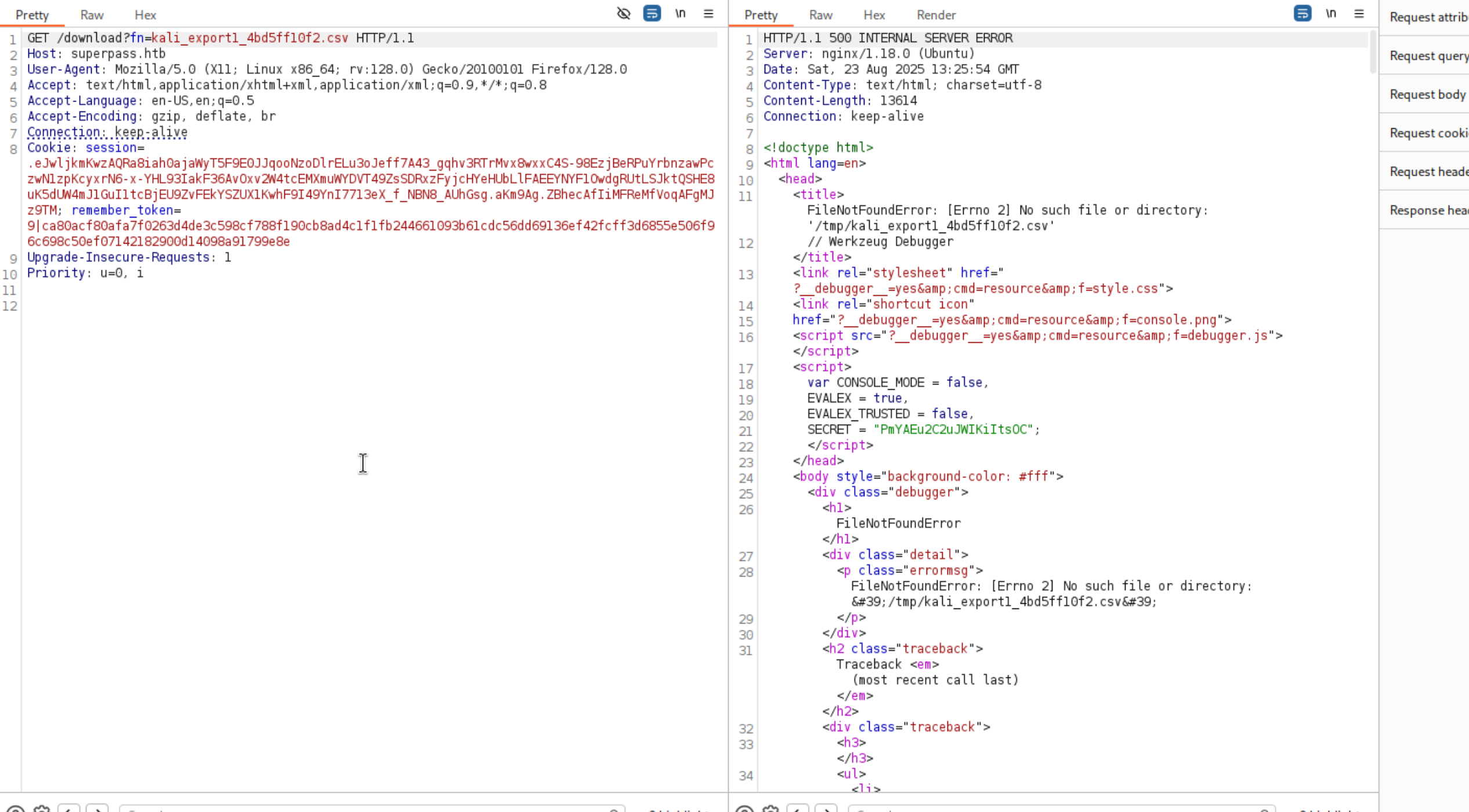Click Content-Type text/html header in response
Image resolution: width=1469 pixels, height=812 pixels.
[902, 85]
